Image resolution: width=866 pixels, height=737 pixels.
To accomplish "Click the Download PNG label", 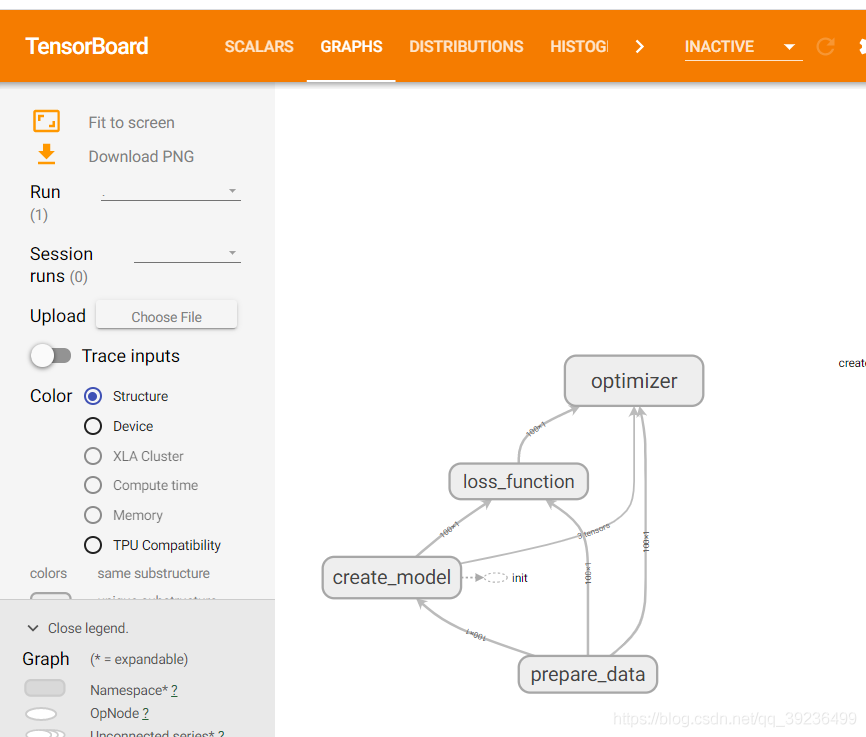I will pyautogui.click(x=141, y=156).
